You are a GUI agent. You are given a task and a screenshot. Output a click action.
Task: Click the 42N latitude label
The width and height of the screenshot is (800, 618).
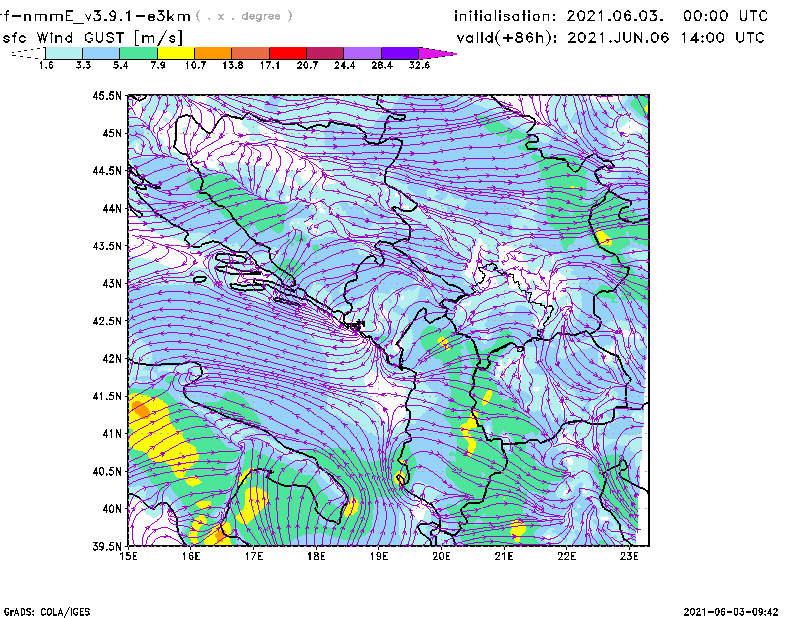coord(112,358)
